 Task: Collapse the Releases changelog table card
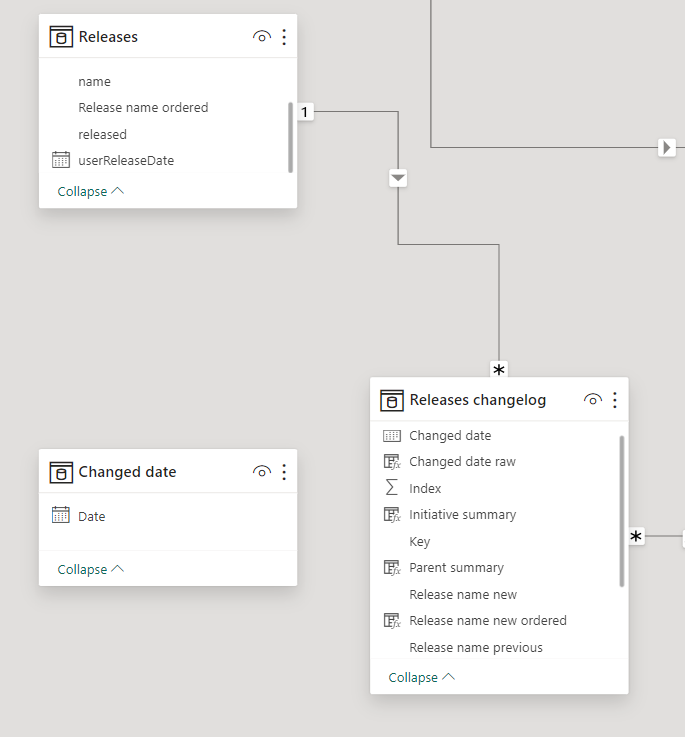421,677
